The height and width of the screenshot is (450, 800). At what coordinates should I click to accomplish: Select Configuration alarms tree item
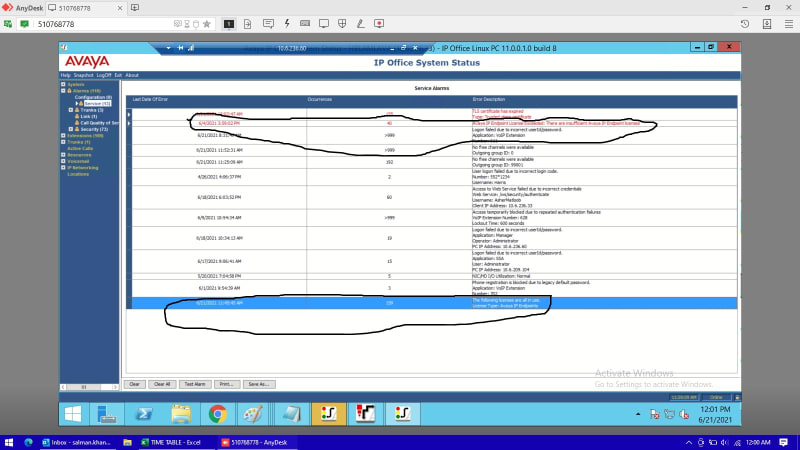(x=93, y=97)
